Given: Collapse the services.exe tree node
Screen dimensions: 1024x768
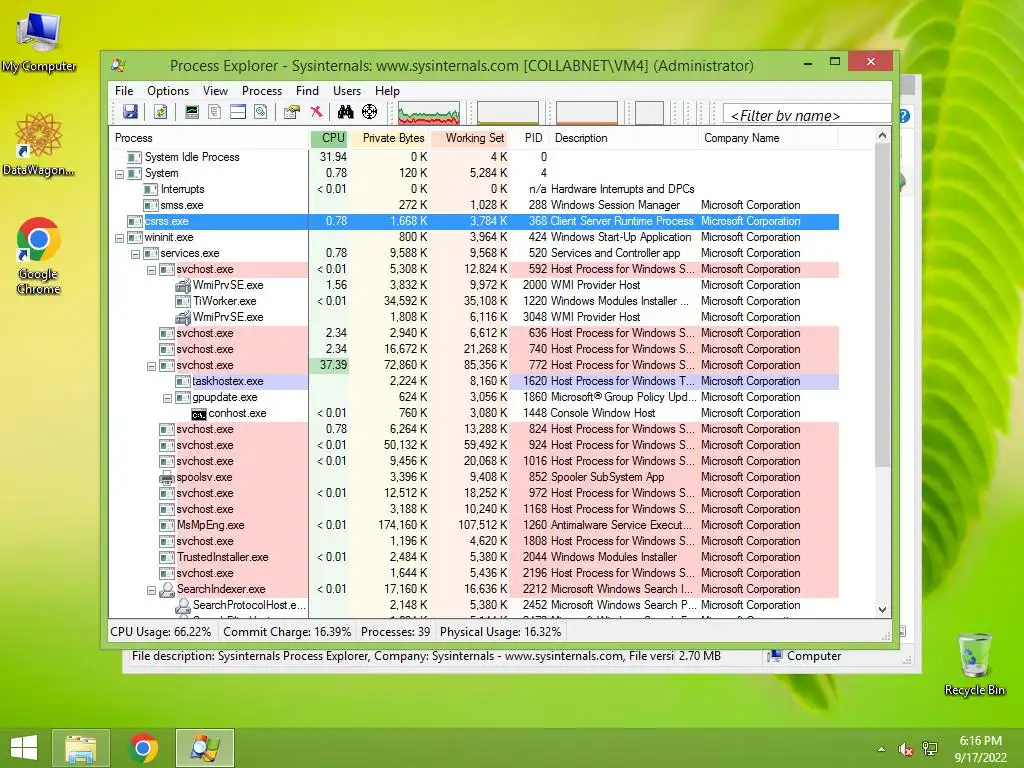Looking at the screenshot, I should tap(135, 254).
